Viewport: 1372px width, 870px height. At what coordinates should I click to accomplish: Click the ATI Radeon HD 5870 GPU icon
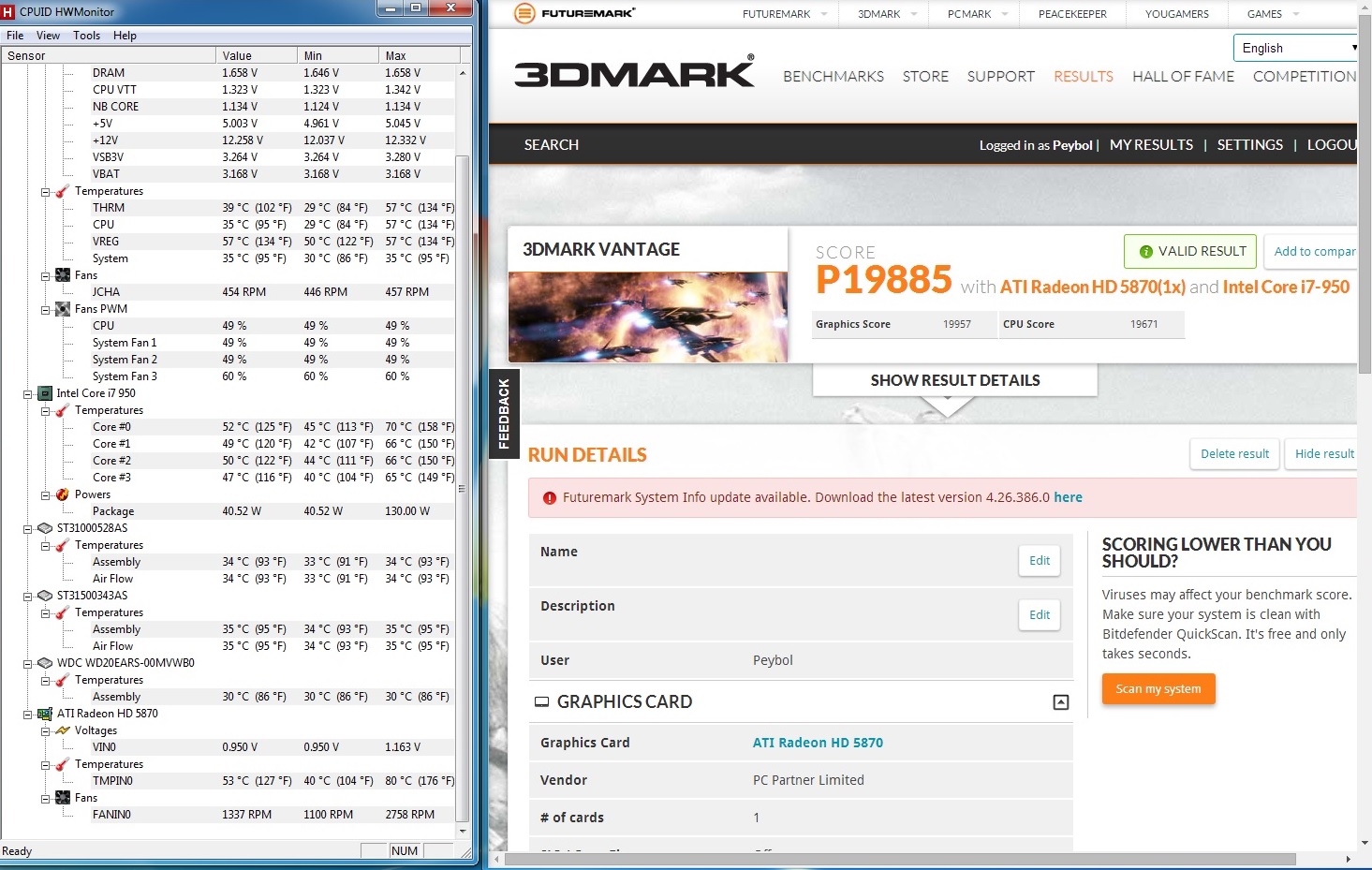44,714
